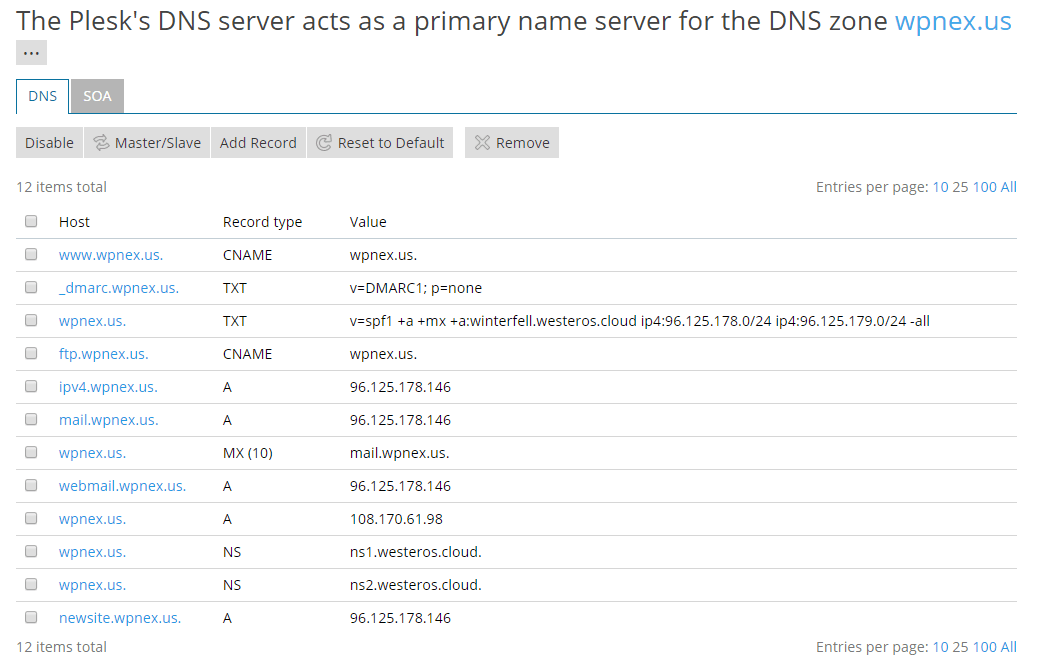Expand the ellipsis menu below the title
This screenshot has height=672, width=1037.
point(31,53)
